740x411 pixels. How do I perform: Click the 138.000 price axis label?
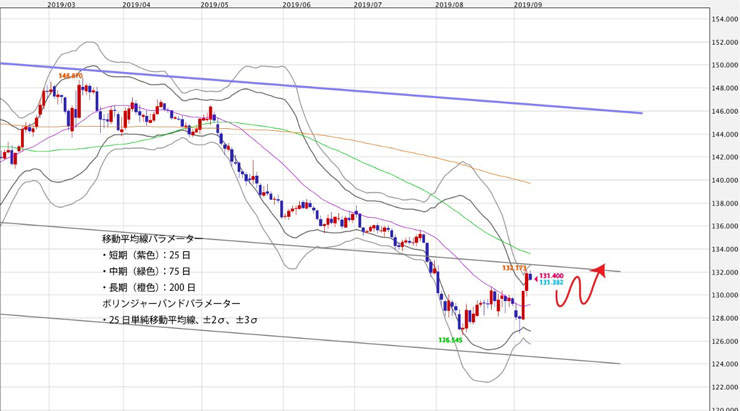[x=724, y=203]
